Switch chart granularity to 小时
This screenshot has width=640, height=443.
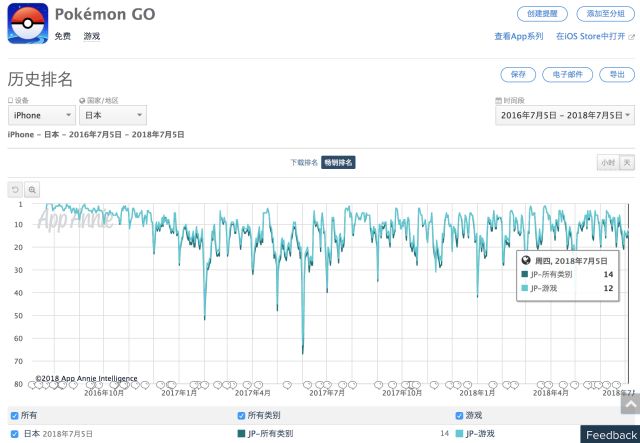click(x=607, y=162)
